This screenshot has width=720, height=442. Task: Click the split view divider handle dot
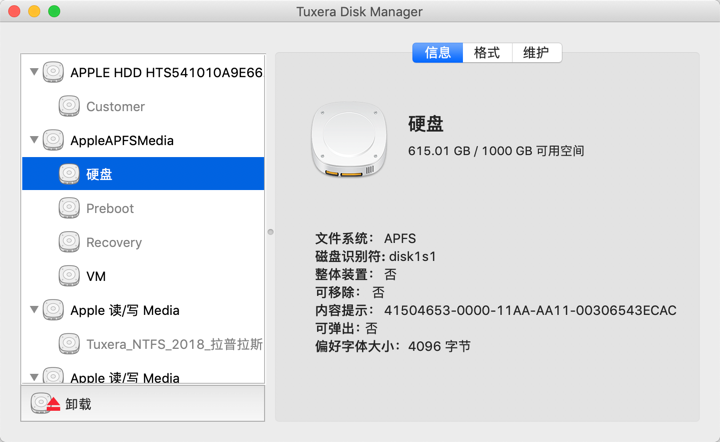click(270, 232)
